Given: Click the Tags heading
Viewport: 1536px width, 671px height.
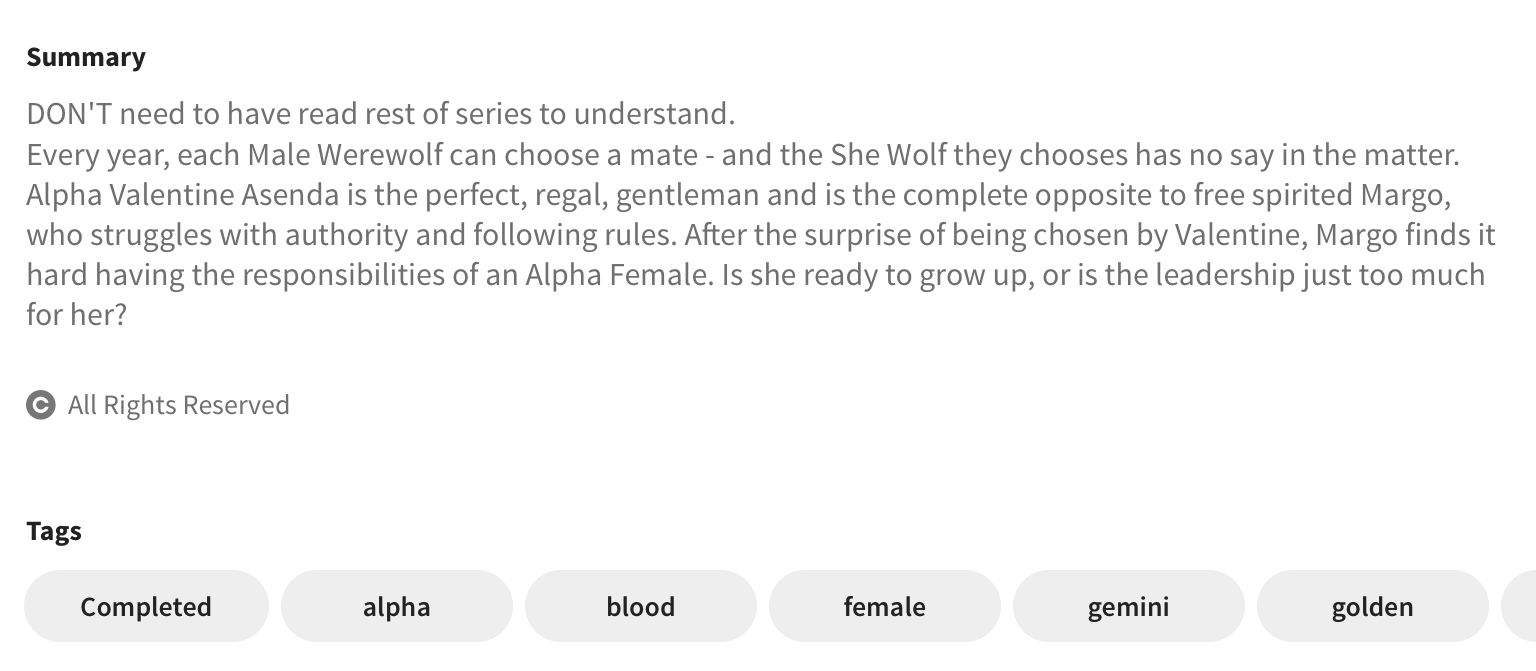Looking at the screenshot, I should [x=54, y=531].
